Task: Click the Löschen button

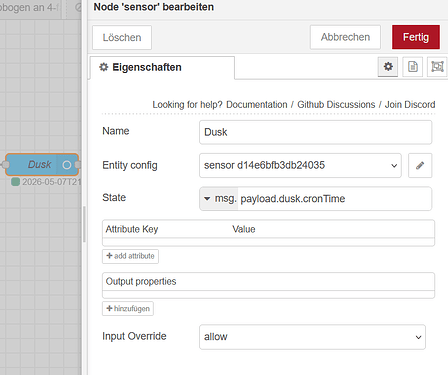Action: pyautogui.click(x=122, y=37)
